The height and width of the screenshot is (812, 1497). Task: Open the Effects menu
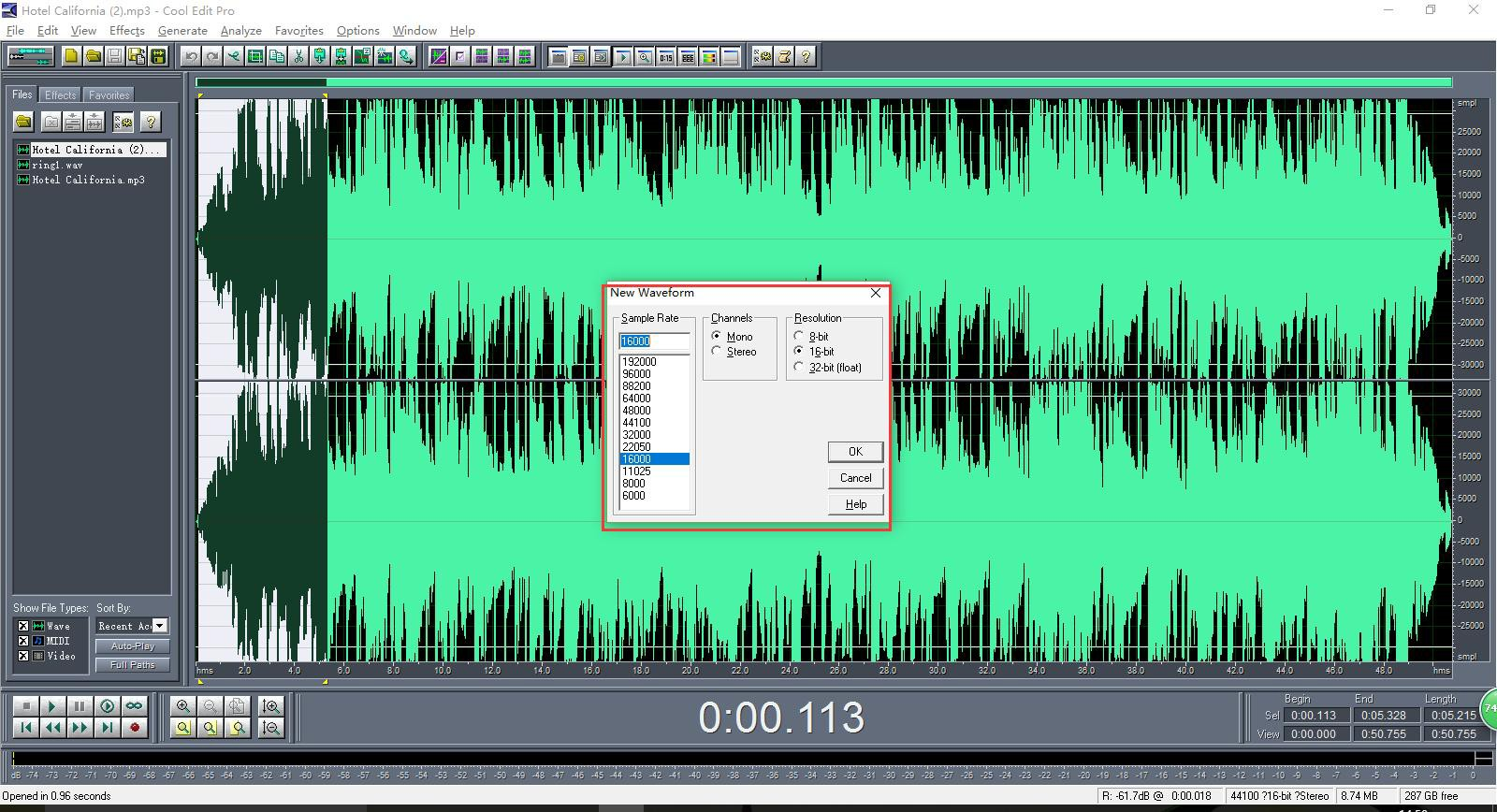(x=126, y=31)
